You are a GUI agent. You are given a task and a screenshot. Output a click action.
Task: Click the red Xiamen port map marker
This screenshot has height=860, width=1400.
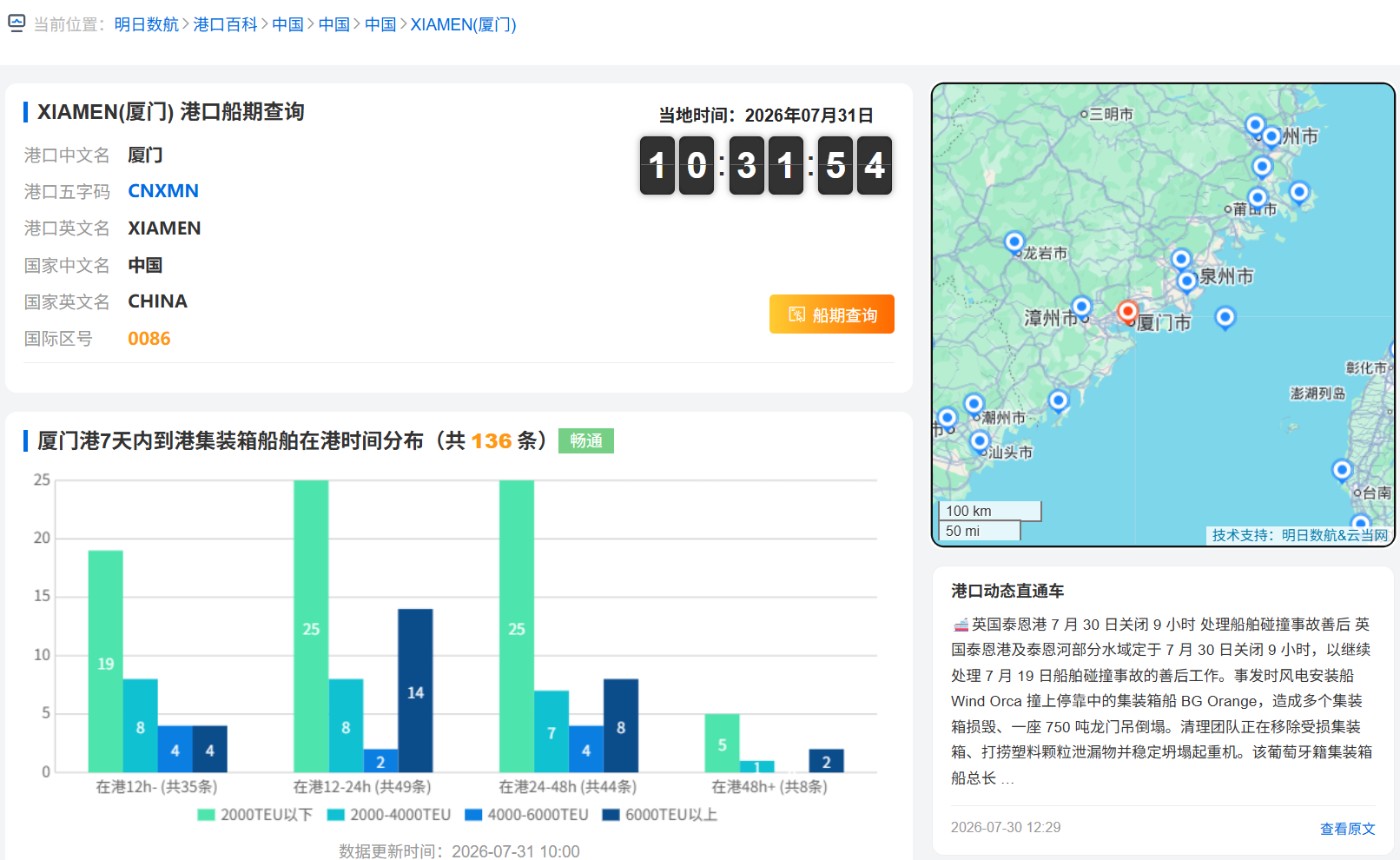[1128, 313]
